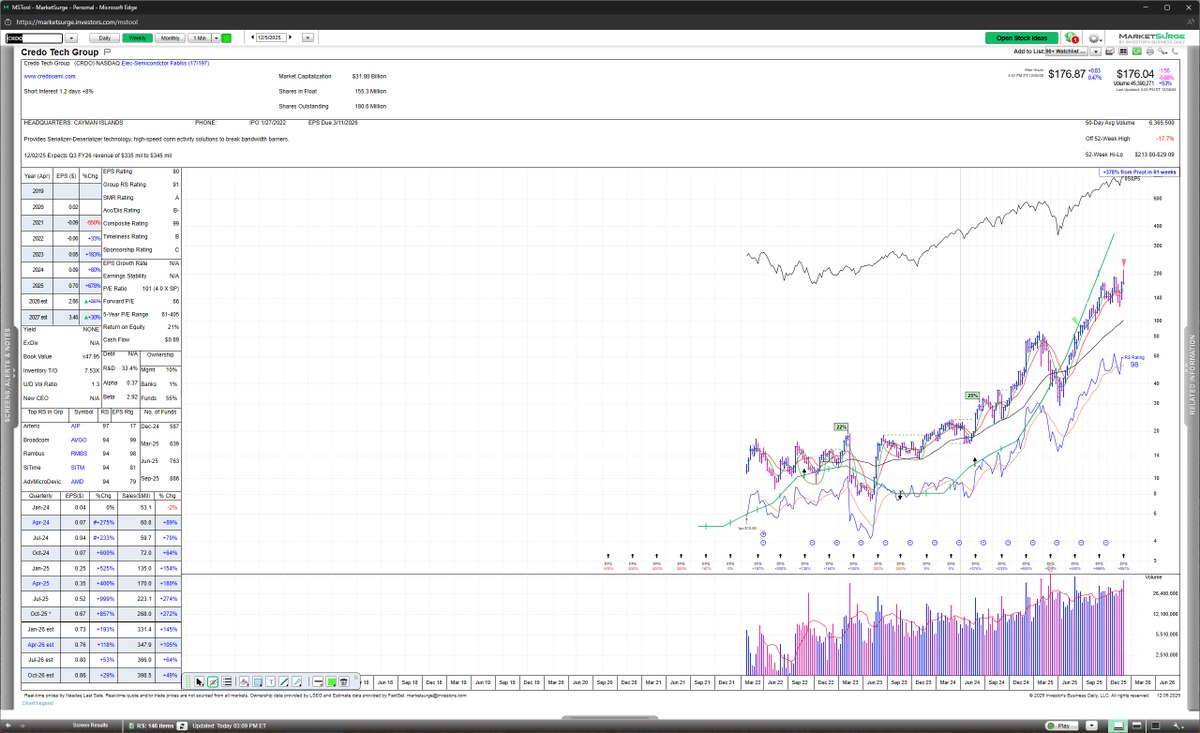
Task: Click the AMD symbol for AdvMicroDevic
Action: (78, 481)
